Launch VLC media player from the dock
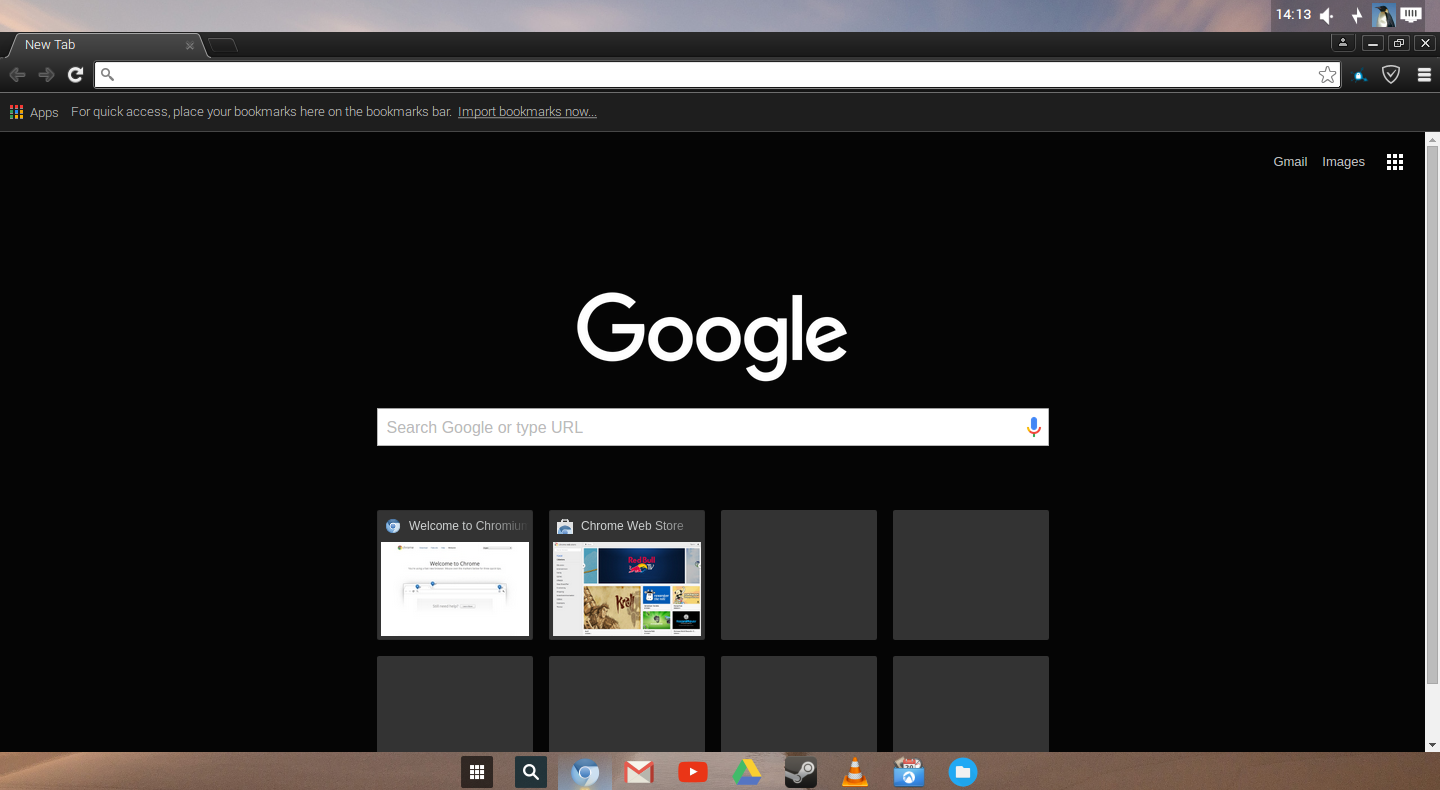This screenshot has height=790, width=1440. tap(855, 772)
